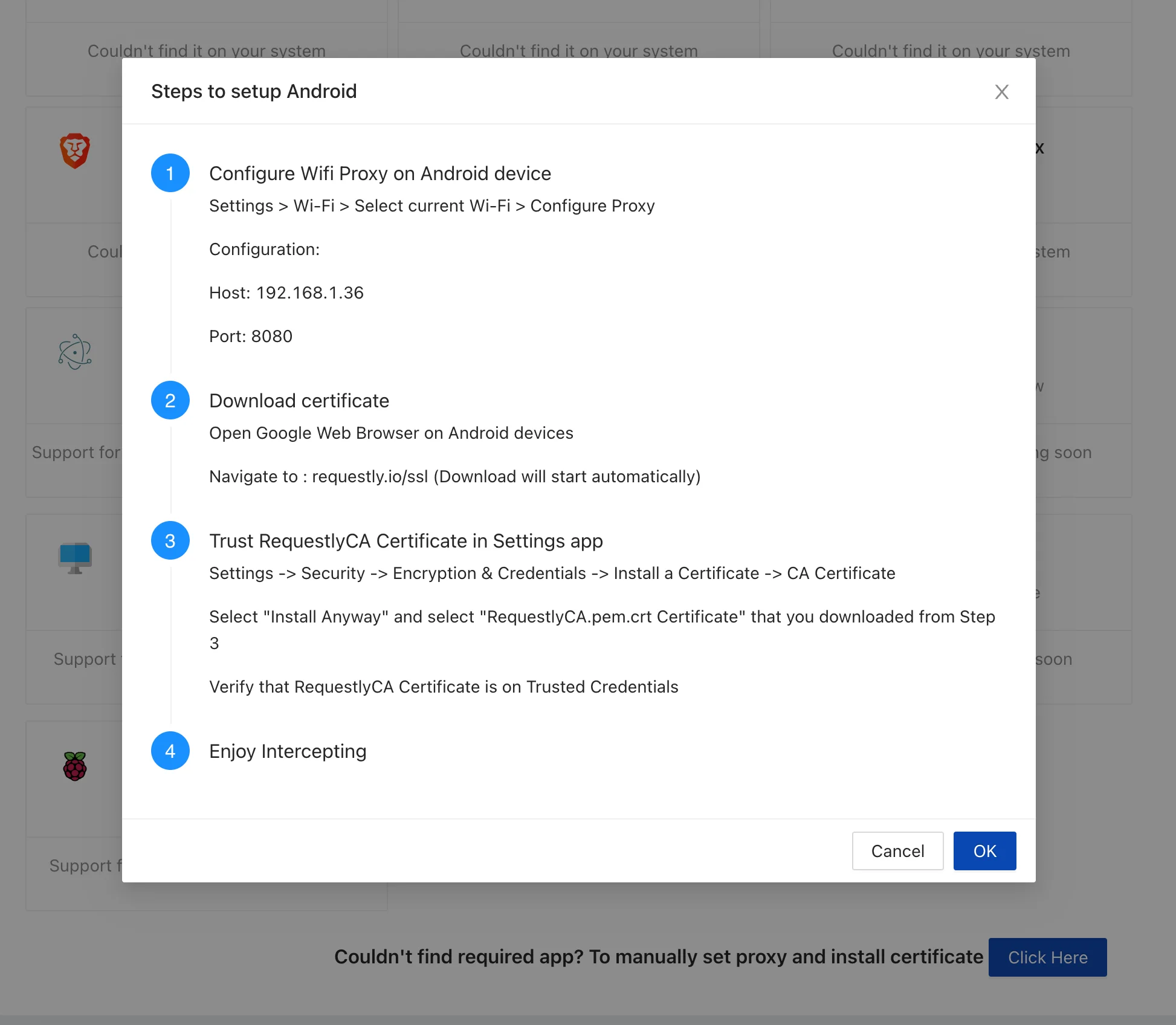Image resolution: width=1176 pixels, height=1025 pixels.
Task: Click the Brave browser lion icon
Action: pyautogui.click(x=75, y=150)
